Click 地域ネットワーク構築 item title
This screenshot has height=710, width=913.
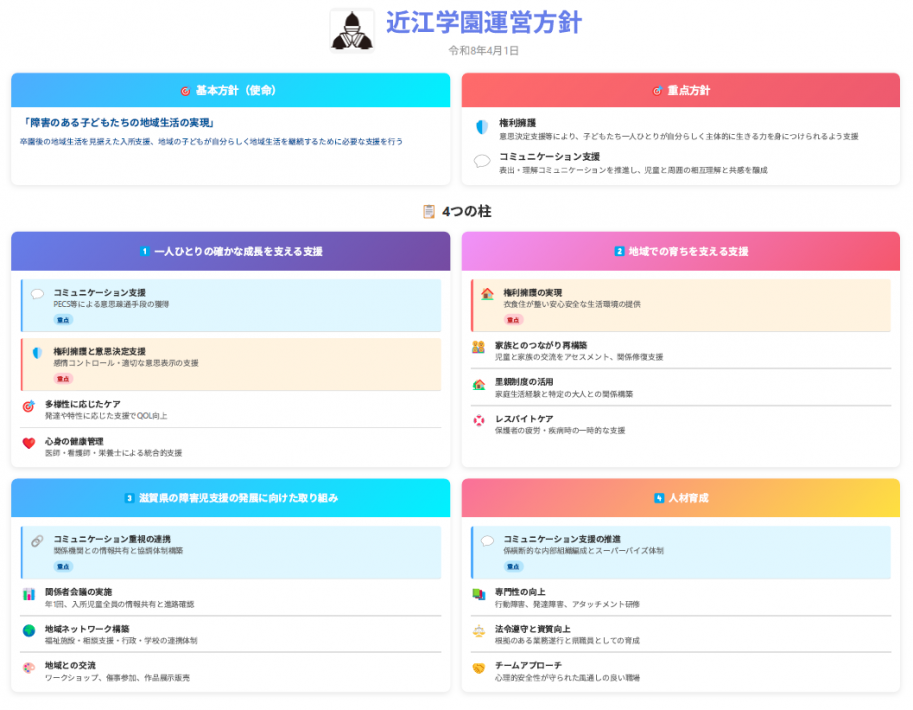pos(87,629)
